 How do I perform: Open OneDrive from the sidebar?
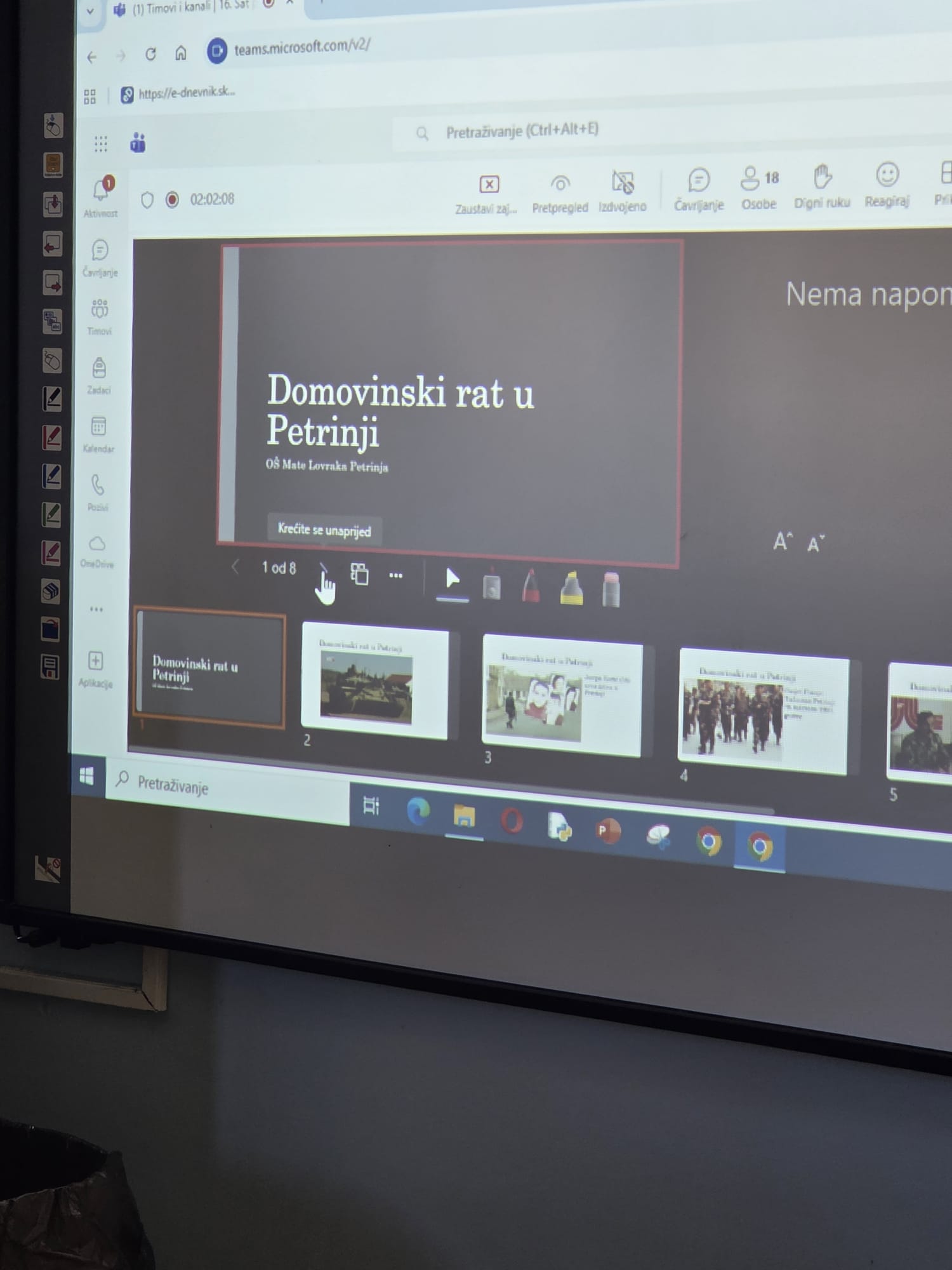pos(97,545)
